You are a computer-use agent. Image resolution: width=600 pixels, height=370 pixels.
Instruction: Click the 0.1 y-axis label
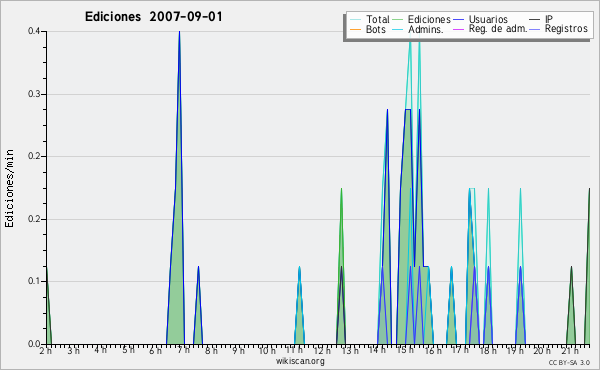tap(34, 281)
